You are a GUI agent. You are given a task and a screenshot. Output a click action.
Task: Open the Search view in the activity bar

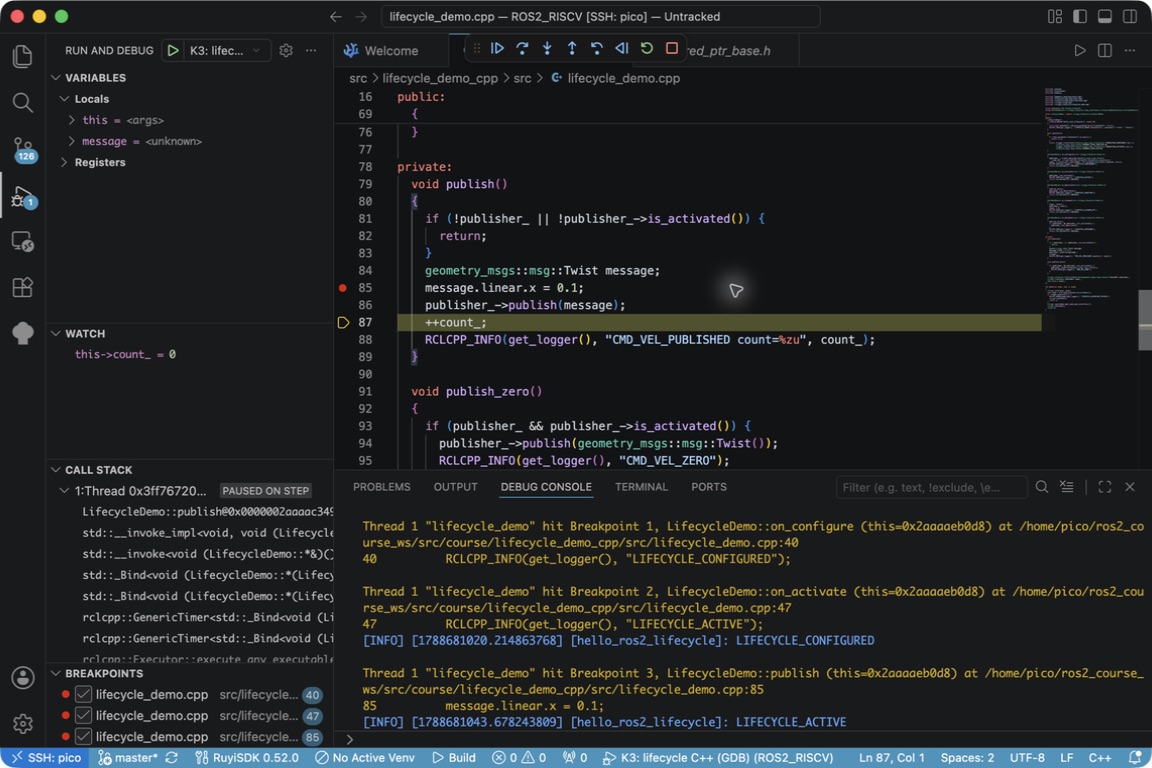(x=23, y=102)
